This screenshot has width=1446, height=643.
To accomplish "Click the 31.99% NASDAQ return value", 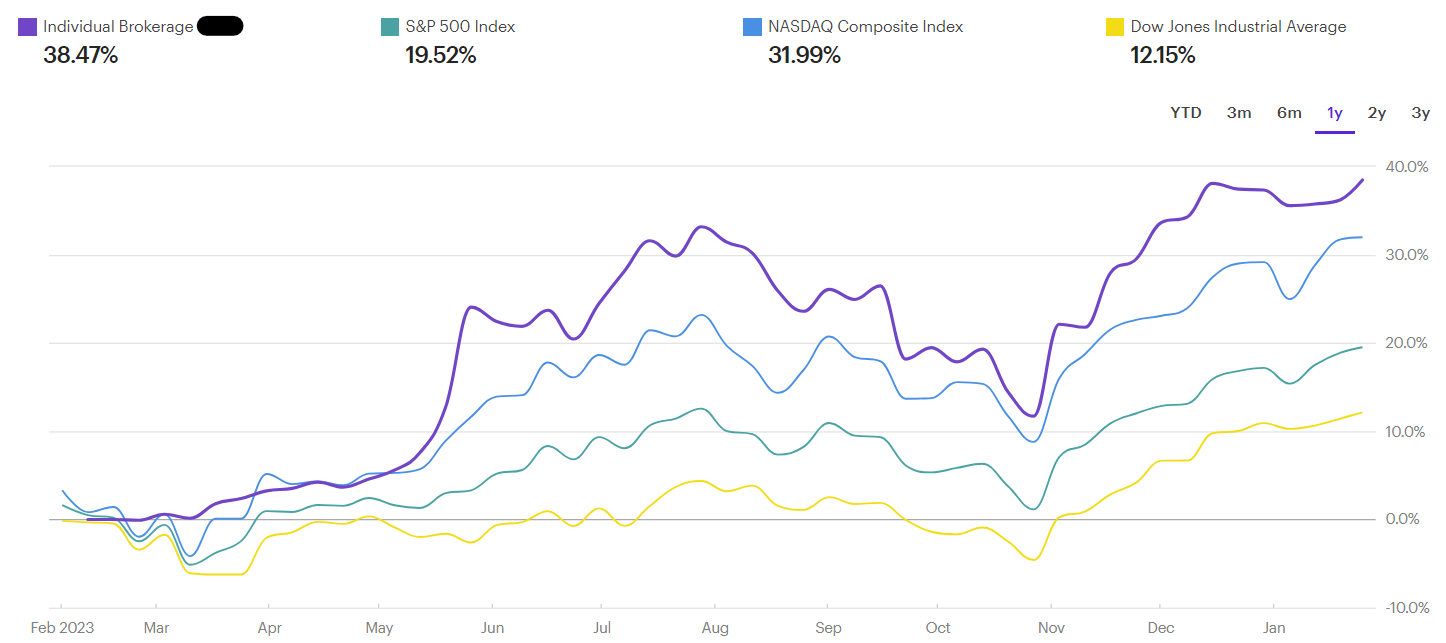I will click(804, 56).
